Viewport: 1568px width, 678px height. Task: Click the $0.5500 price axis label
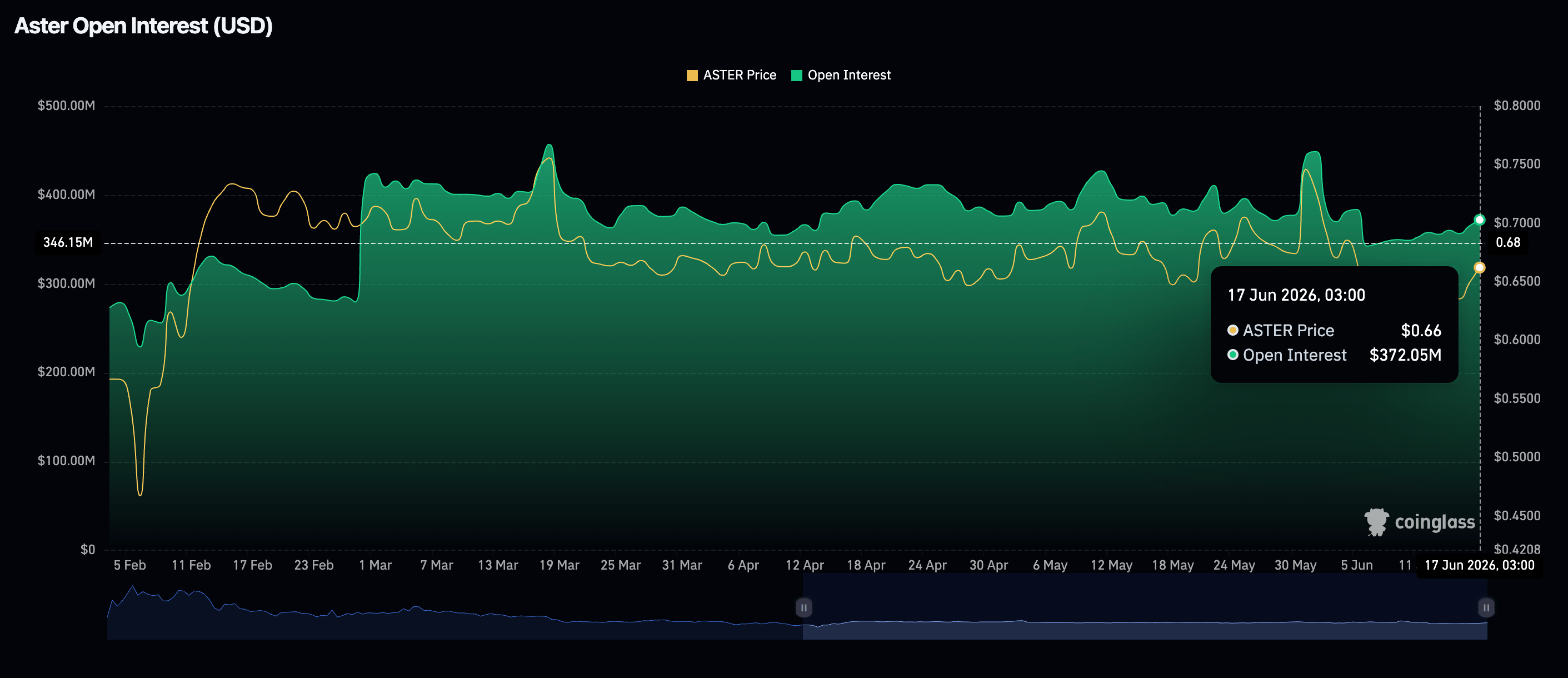click(1517, 398)
